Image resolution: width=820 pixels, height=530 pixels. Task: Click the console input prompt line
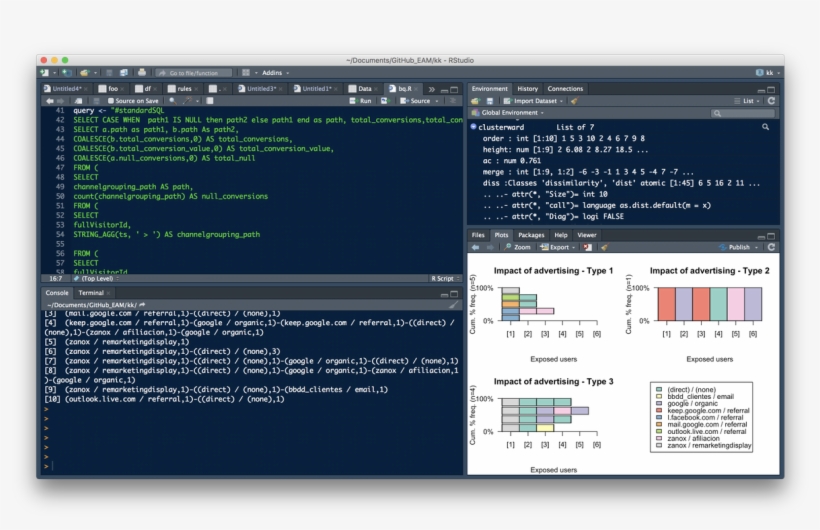[252, 466]
